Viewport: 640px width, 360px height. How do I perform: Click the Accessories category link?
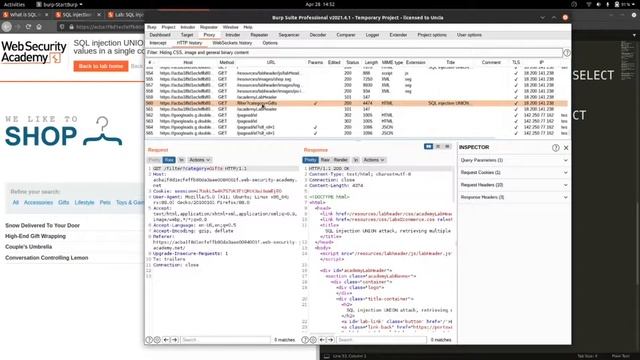38,202
